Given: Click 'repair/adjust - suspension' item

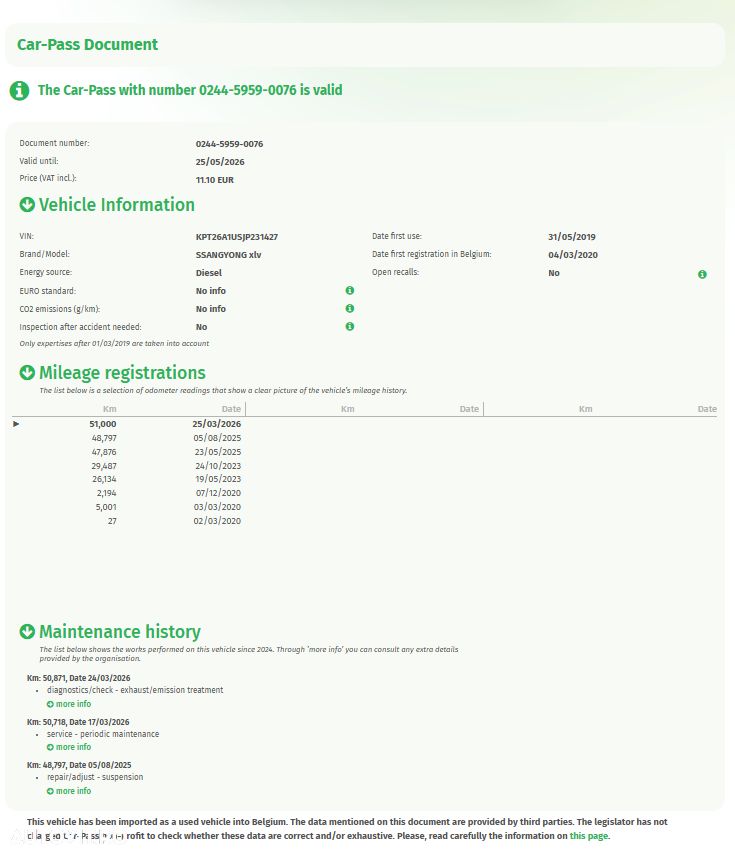Looking at the screenshot, I should [x=95, y=777].
